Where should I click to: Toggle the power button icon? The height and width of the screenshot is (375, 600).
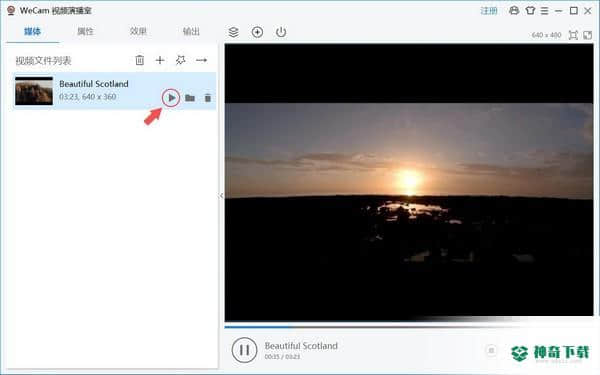(281, 32)
